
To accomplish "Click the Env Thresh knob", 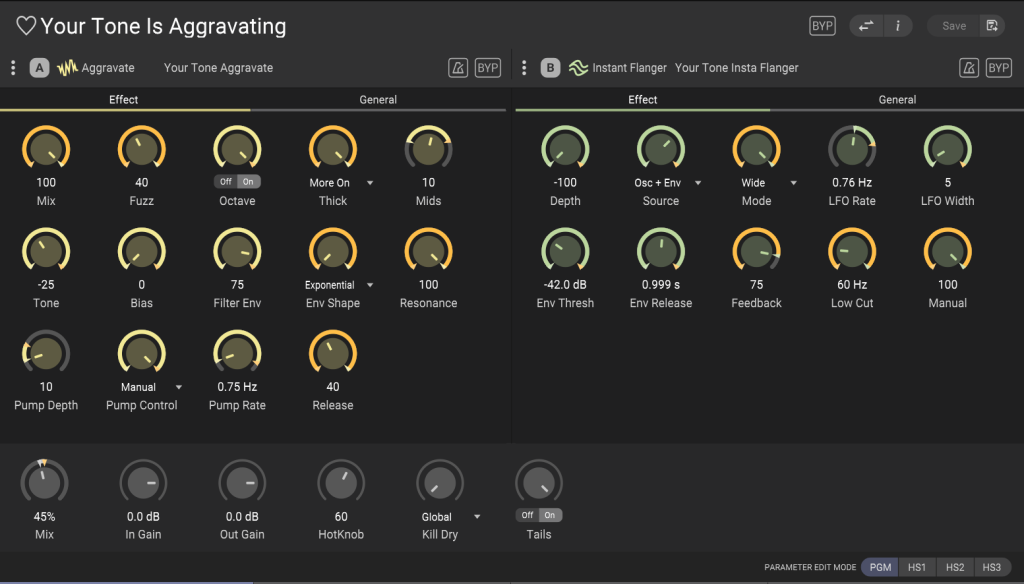I will 565,251.
